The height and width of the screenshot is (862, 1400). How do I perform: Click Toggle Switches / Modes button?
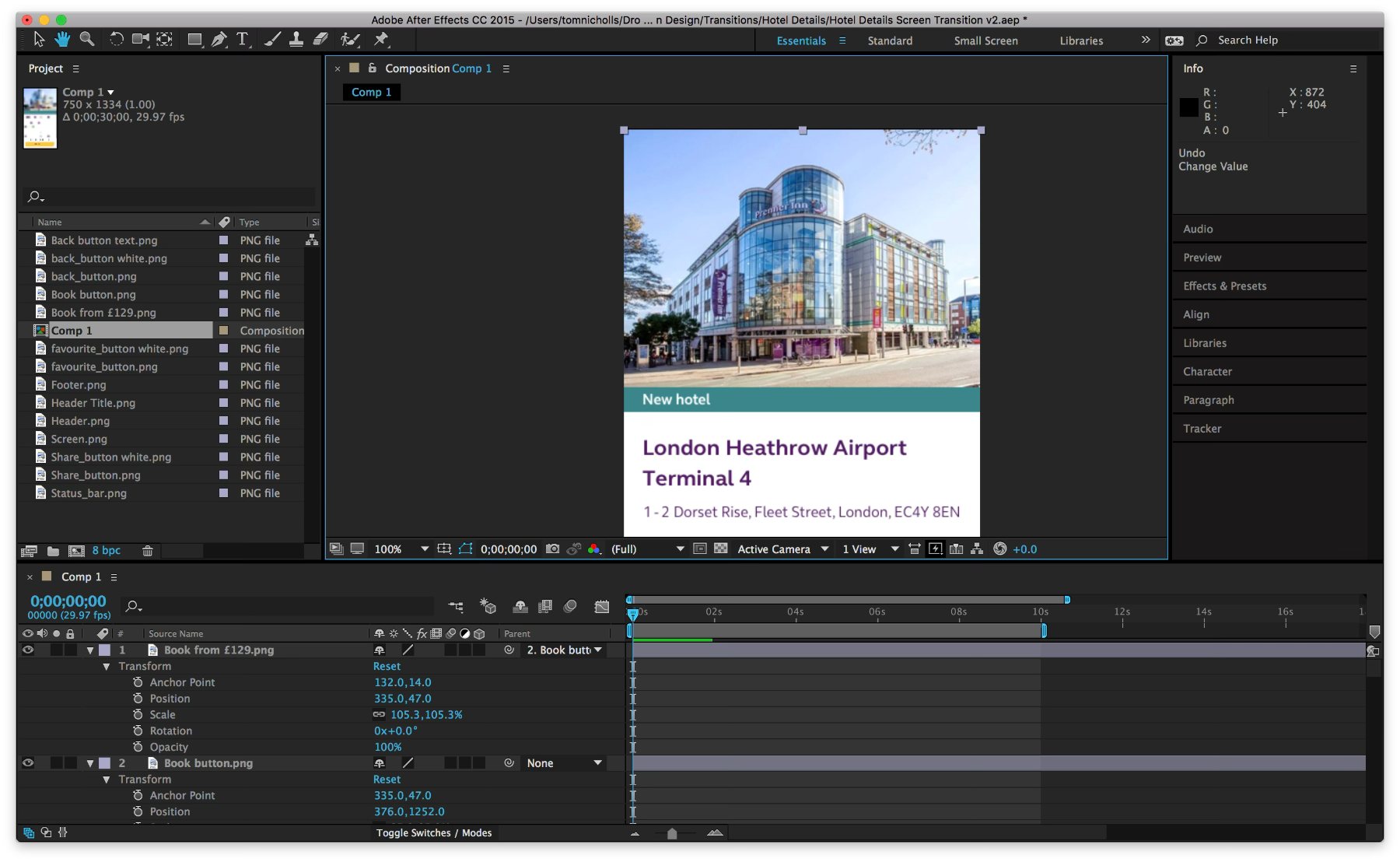434,832
